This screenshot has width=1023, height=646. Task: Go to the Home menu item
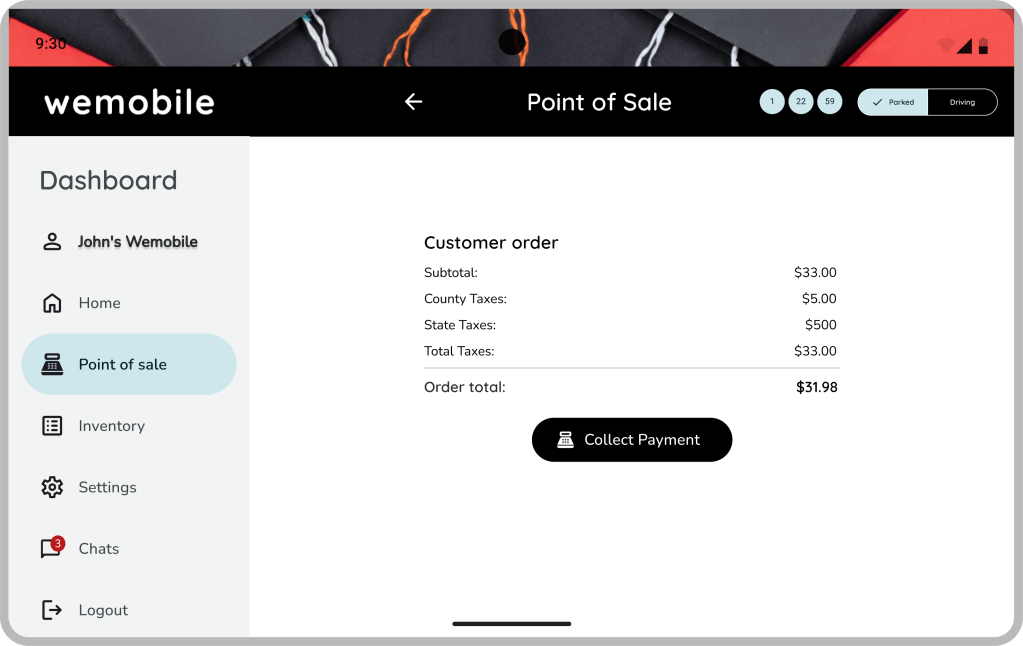coord(100,303)
